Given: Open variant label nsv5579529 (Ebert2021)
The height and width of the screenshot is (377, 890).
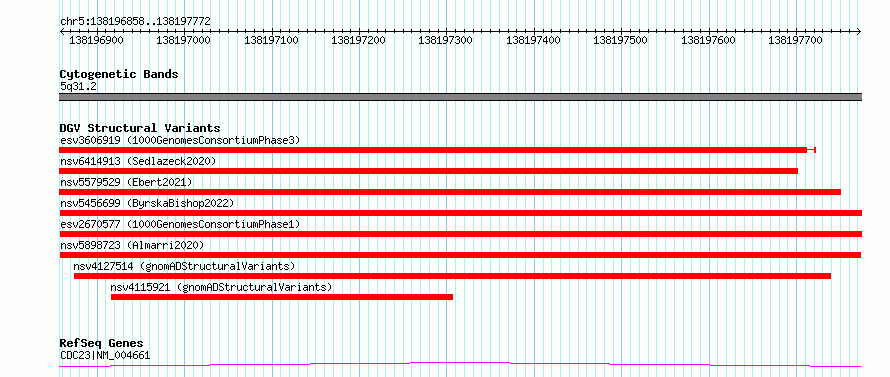Looking at the screenshot, I should [x=126, y=182].
